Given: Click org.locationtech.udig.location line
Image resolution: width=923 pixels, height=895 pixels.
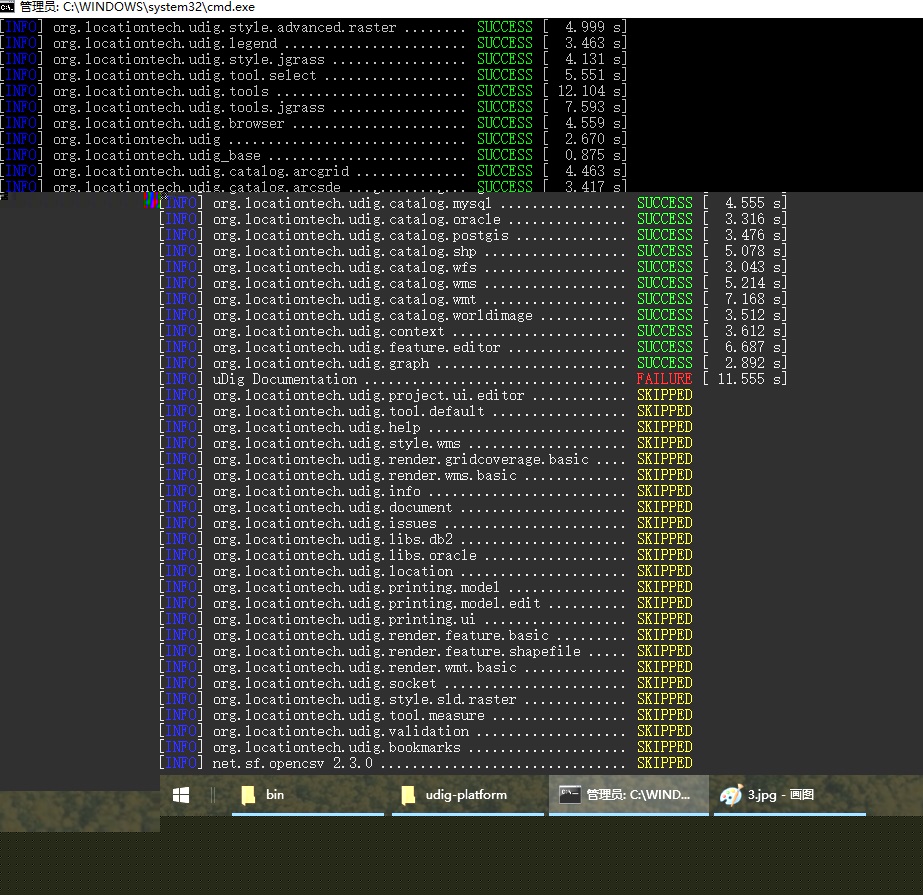Looking at the screenshot, I should 426,571.
